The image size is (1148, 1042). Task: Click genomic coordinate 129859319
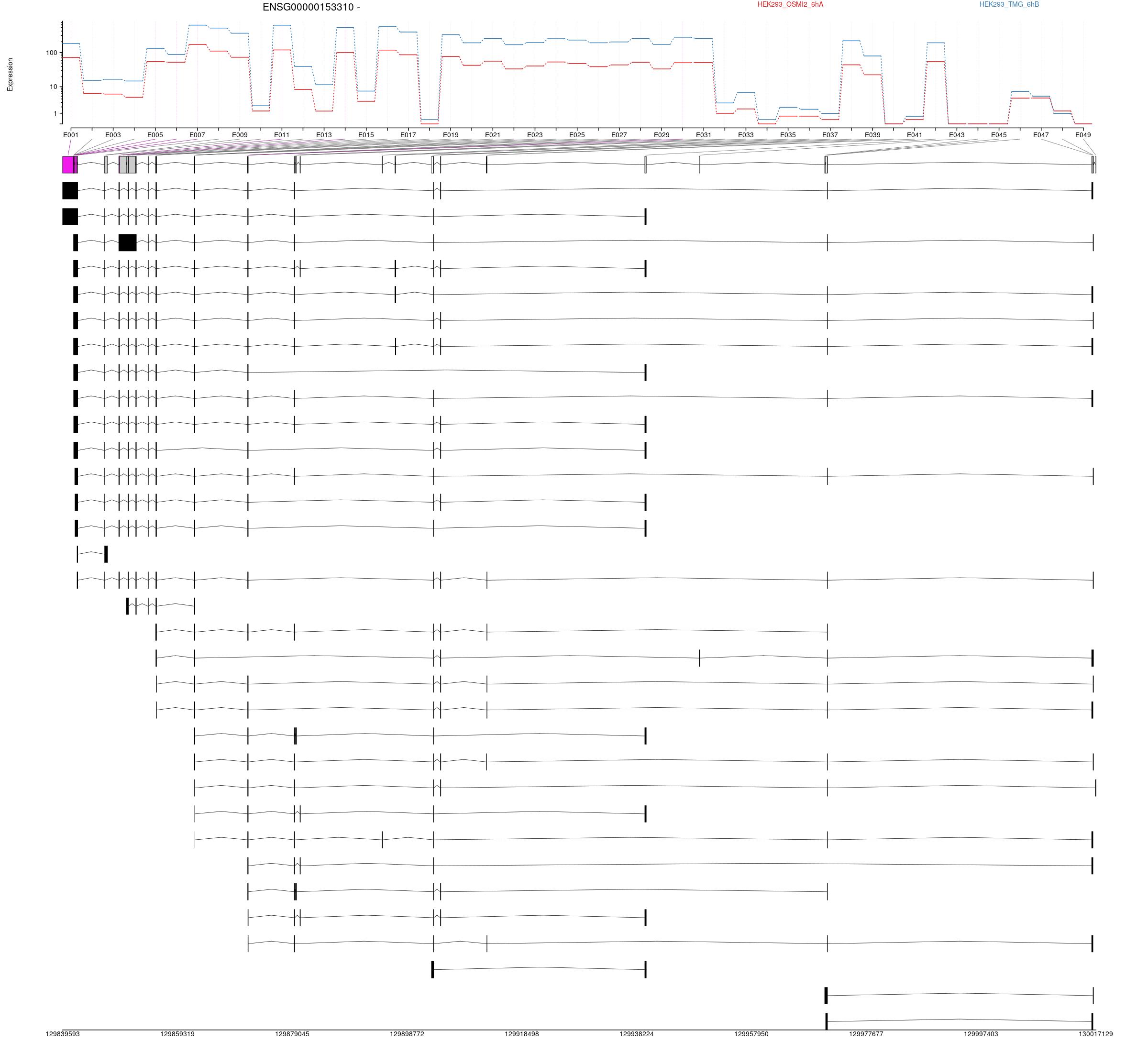pyautogui.click(x=177, y=1034)
